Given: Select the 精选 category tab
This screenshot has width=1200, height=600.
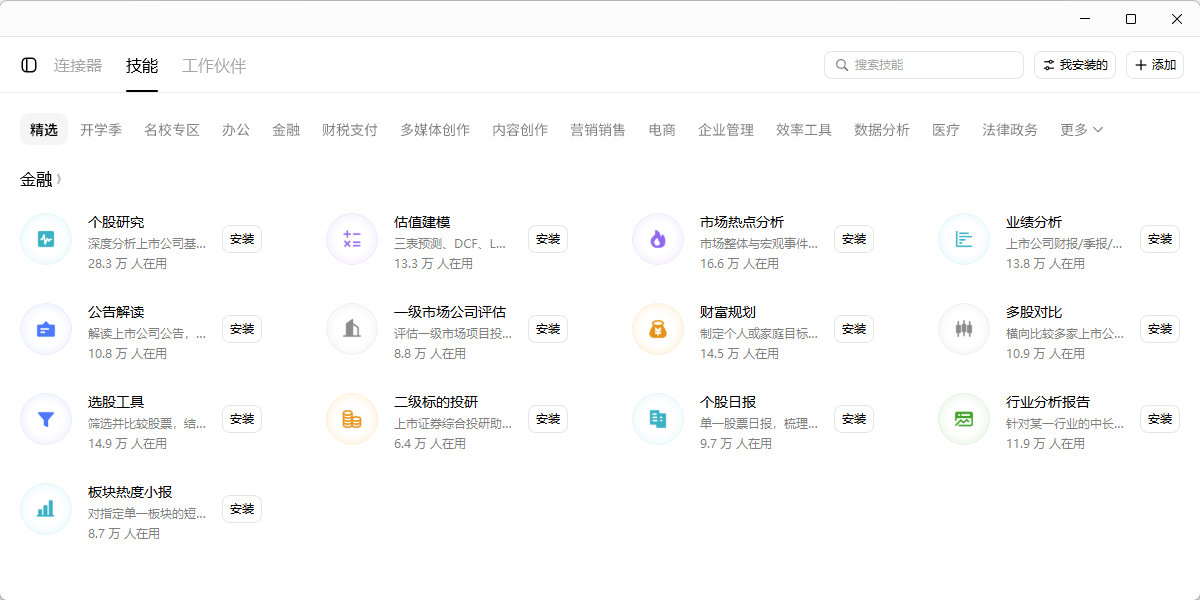Looking at the screenshot, I should pyautogui.click(x=44, y=130).
